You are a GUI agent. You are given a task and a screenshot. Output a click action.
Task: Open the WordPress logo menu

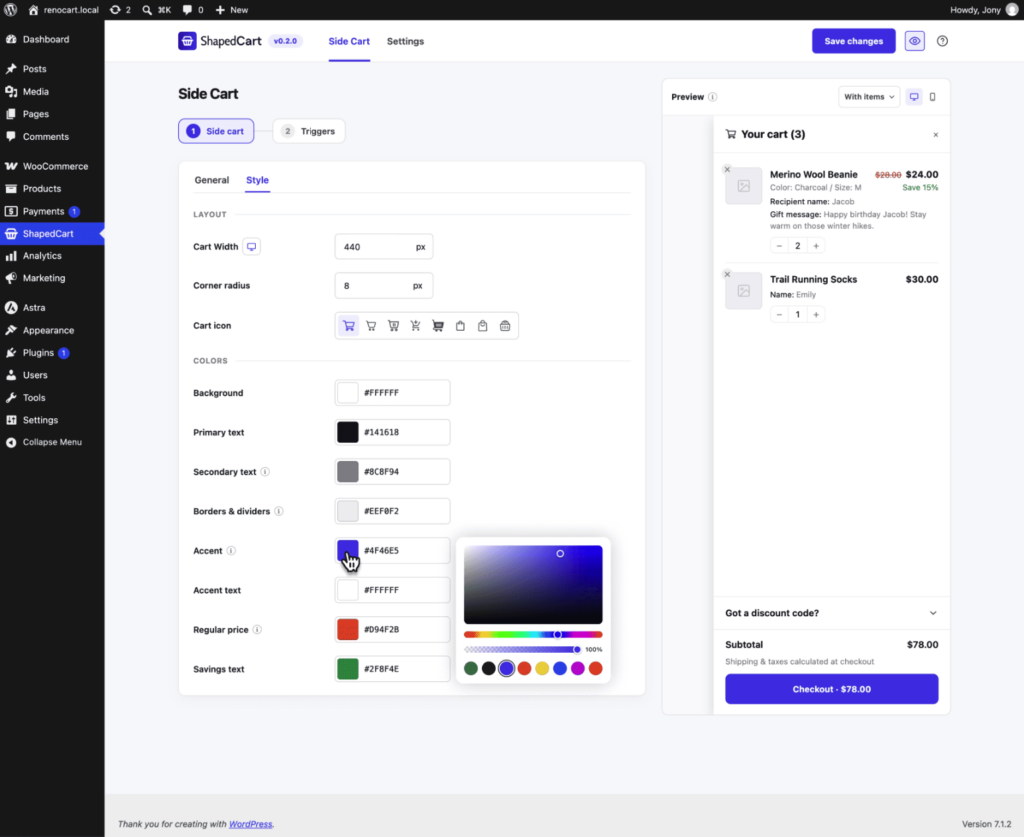point(10,10)
